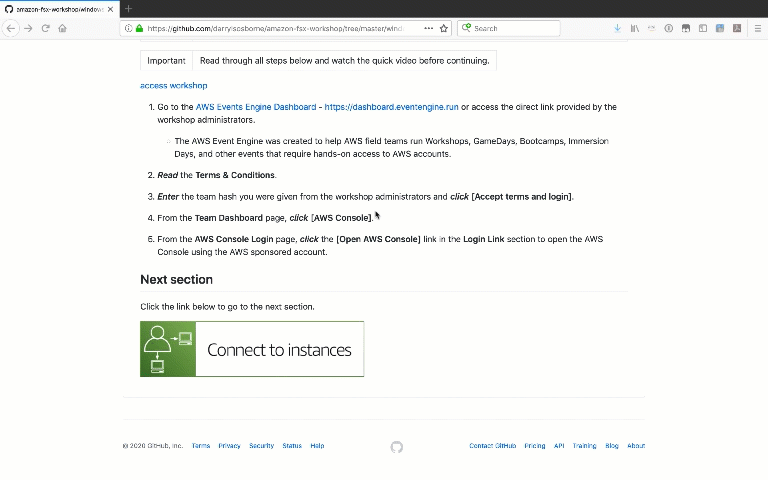Open AWS Events Engine Dashboard link
The width and height of the screenshot is (768, 480).
tap(256, 107)
